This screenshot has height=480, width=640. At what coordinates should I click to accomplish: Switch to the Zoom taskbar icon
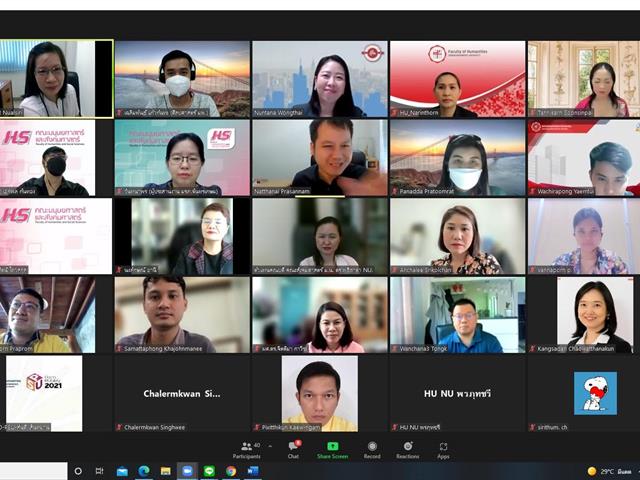point(187,471)
